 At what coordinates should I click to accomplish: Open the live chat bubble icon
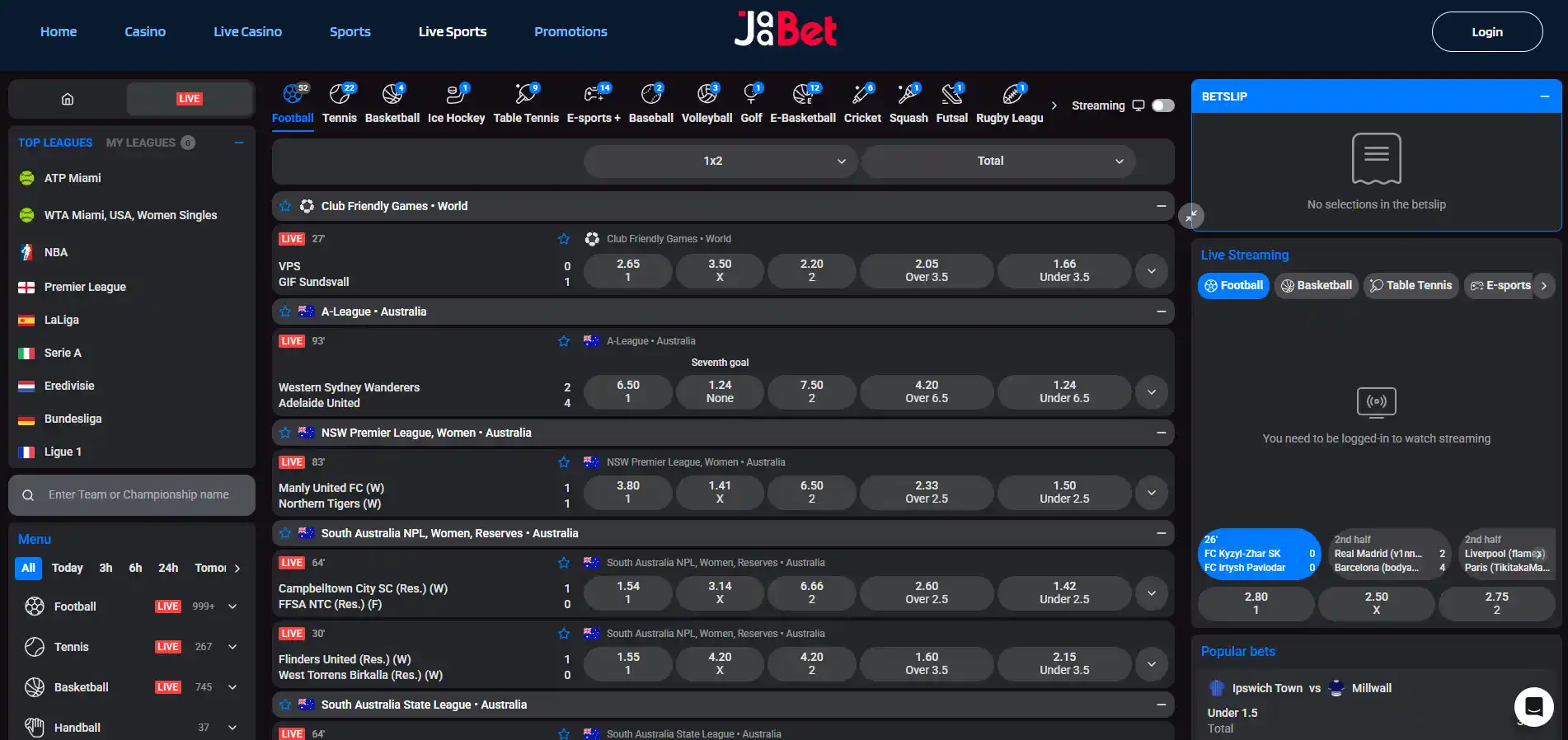pos(1533,706)
